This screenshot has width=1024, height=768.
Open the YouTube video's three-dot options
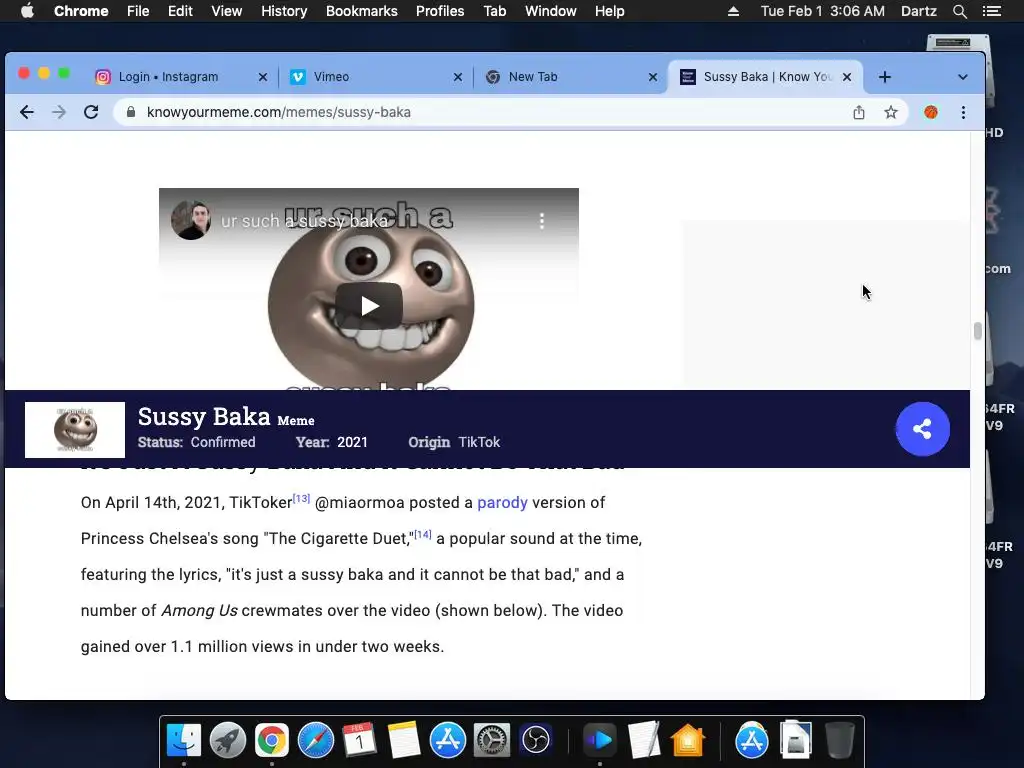point(541,221)
